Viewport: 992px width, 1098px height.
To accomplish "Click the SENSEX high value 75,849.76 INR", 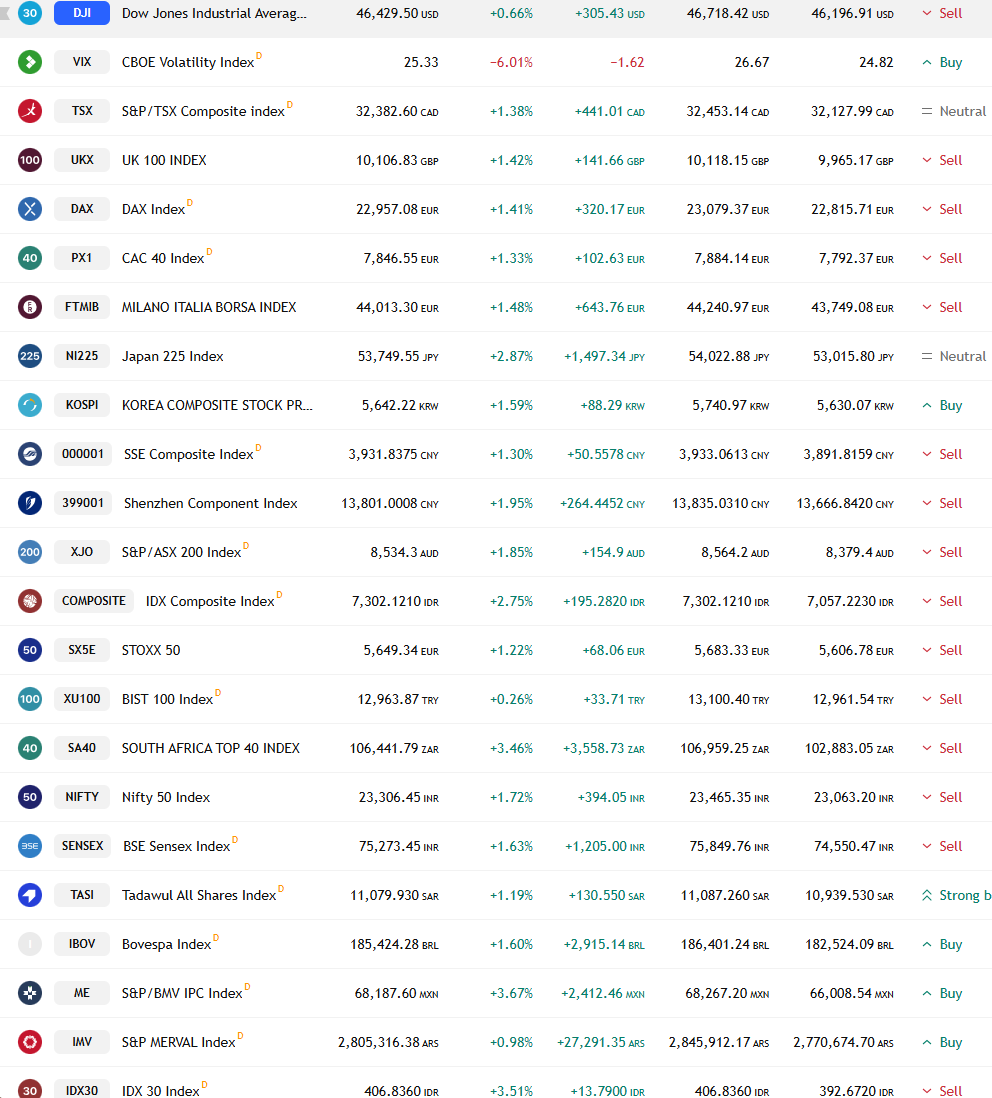I will pos(729,847).
